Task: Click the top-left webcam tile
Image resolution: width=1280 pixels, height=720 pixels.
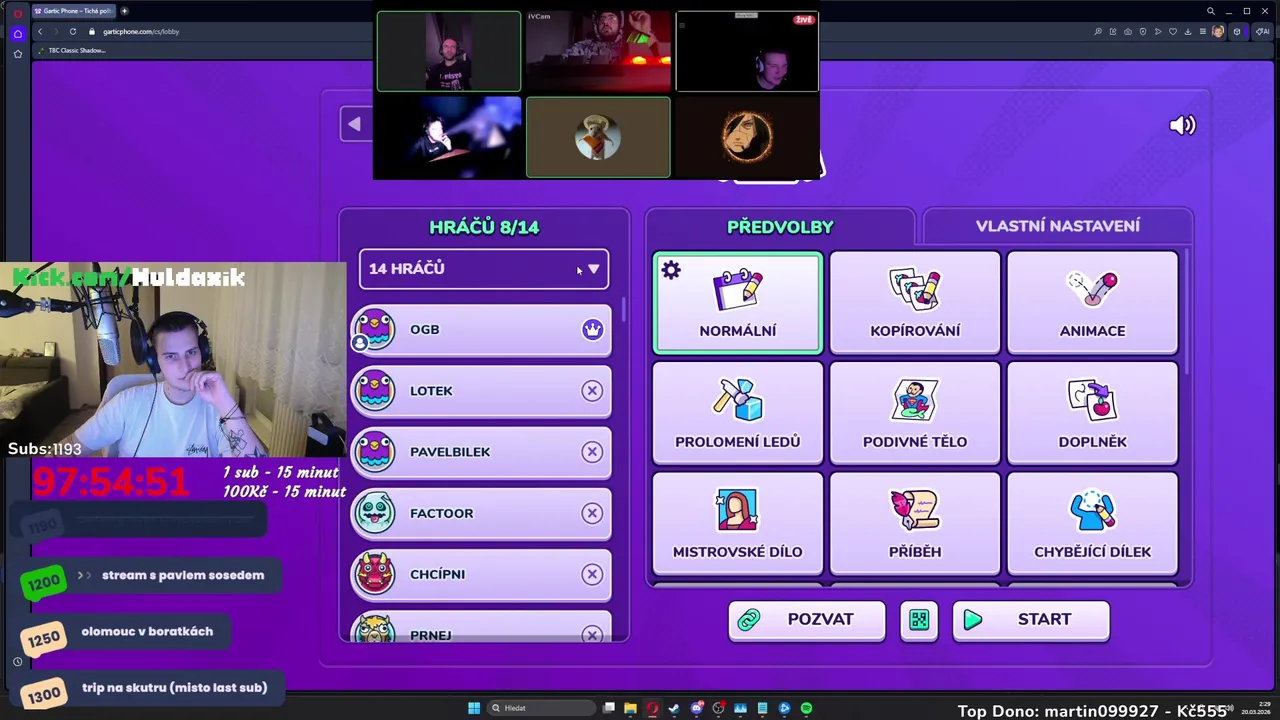Action: tap(448, 51)
